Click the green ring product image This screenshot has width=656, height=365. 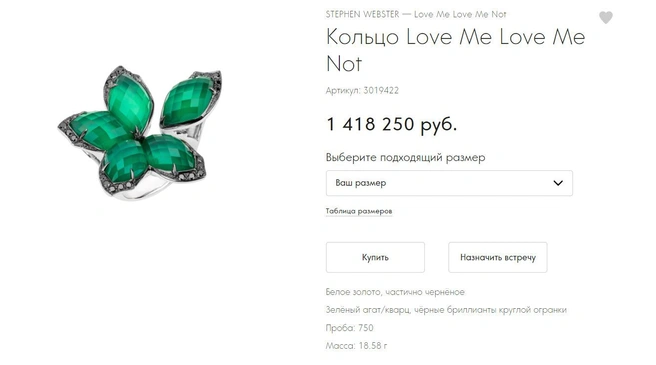tap(140, 132)
